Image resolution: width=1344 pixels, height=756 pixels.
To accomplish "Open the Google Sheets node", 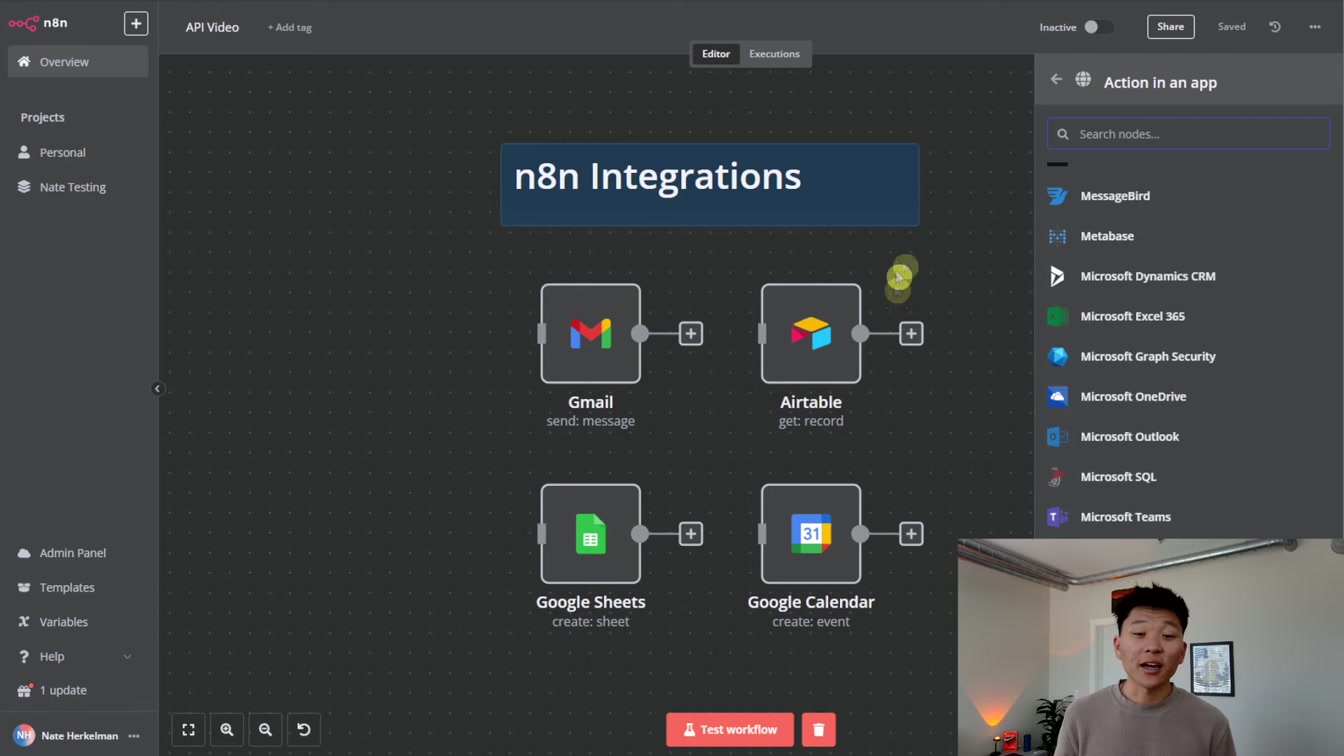I will [591, 534].
